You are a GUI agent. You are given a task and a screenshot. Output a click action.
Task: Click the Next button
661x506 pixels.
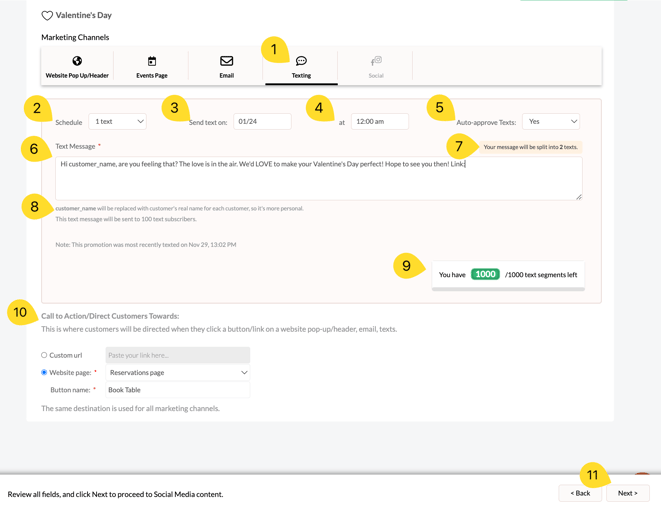(627, 493)
